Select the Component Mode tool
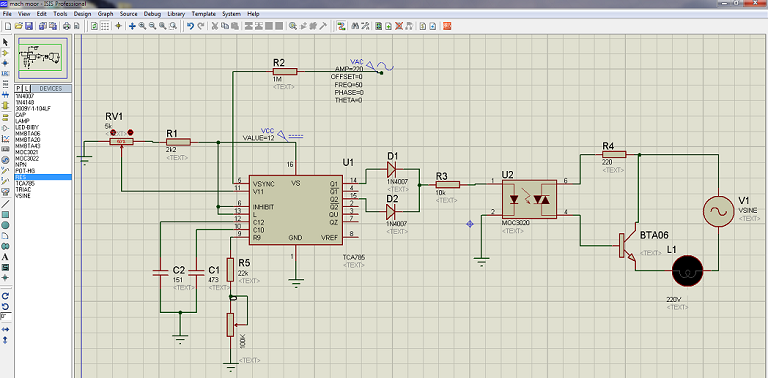Screen dimensions: 768x378 5,53
